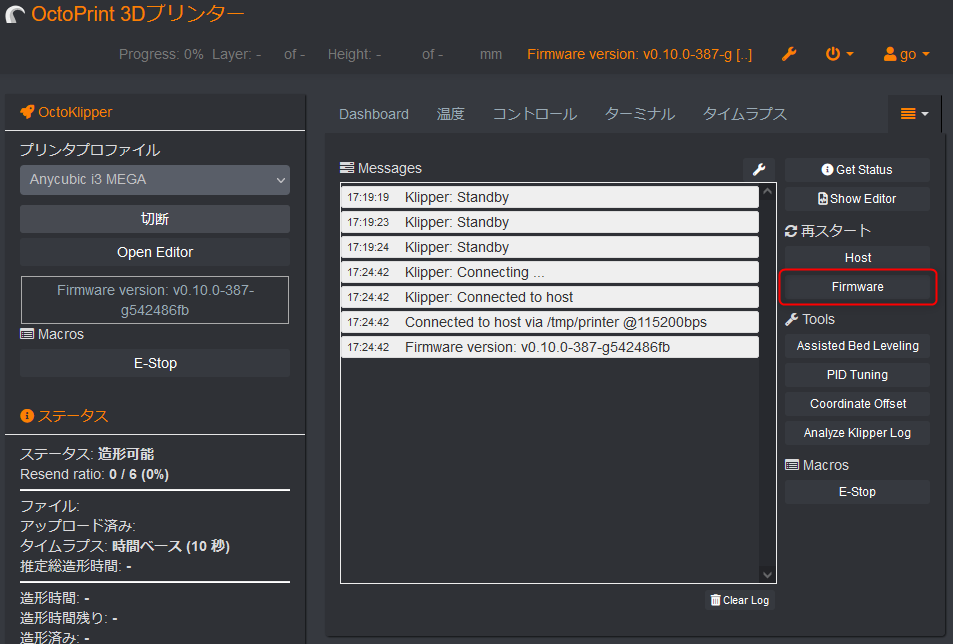953x644 pixels.
Task: Open the tab overflow list menu
Action: 914,114
